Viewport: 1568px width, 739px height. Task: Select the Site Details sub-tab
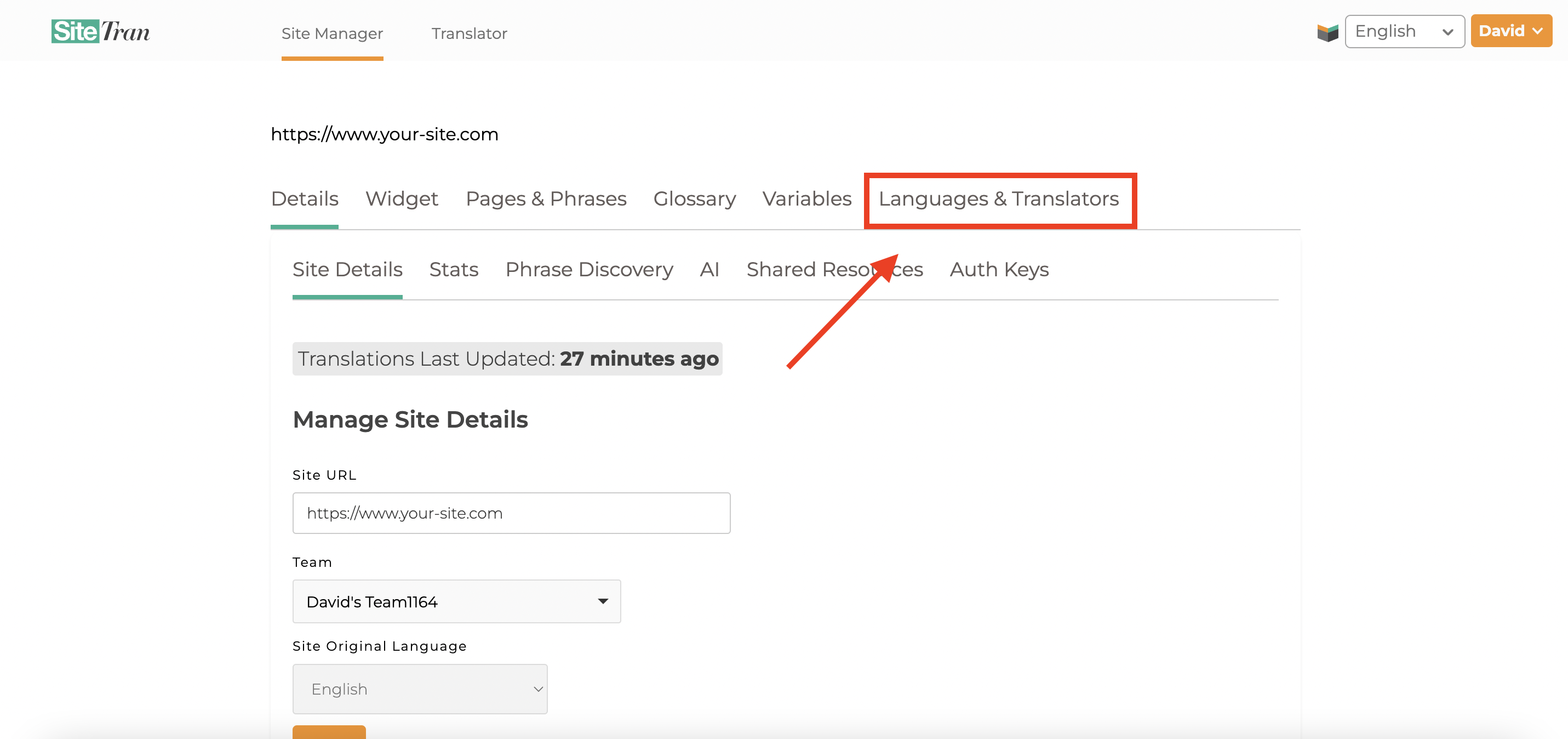coord(347,269)
